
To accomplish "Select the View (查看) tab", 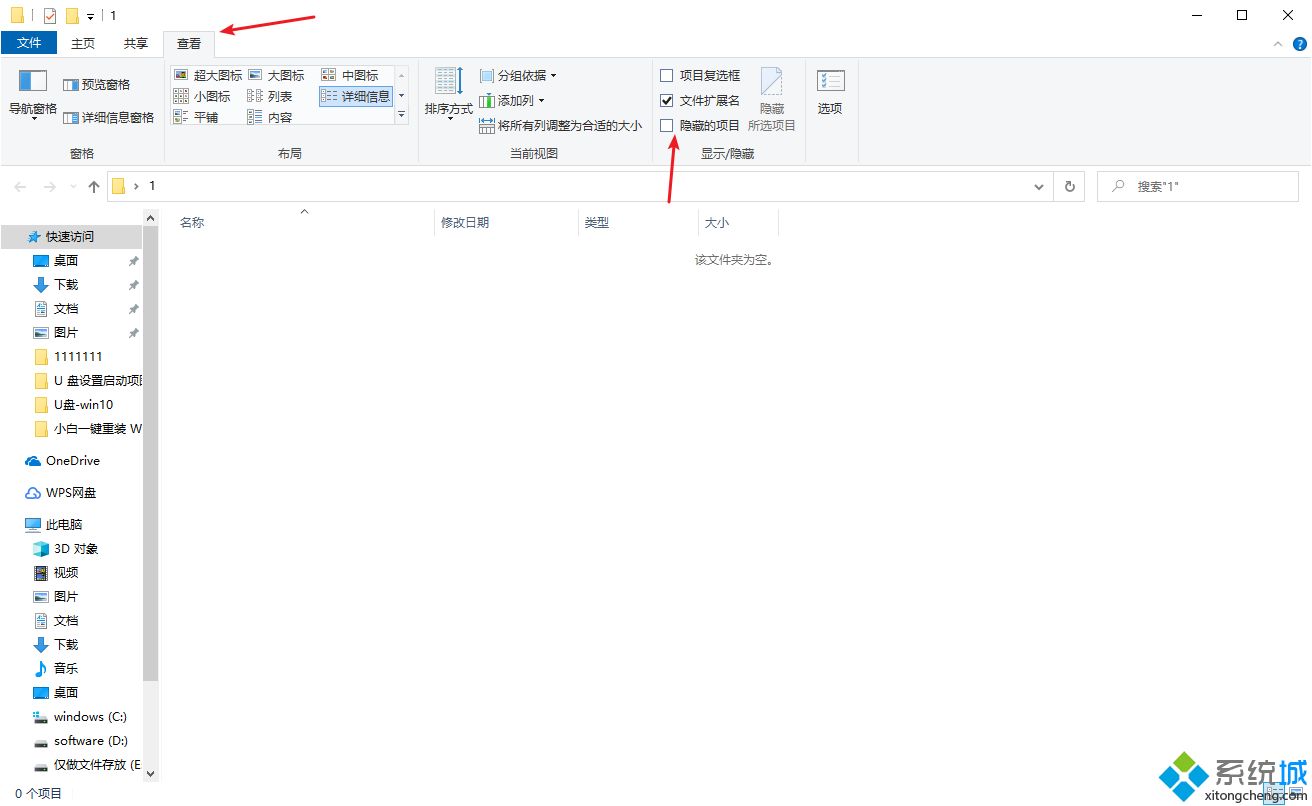I will pyautogui.click(x=189, y=43).
